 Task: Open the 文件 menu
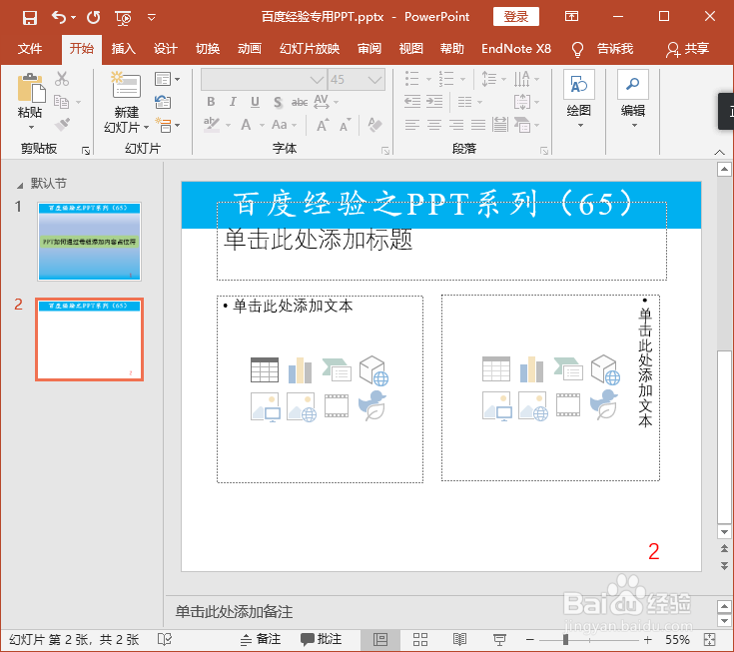tap(30, 49)
